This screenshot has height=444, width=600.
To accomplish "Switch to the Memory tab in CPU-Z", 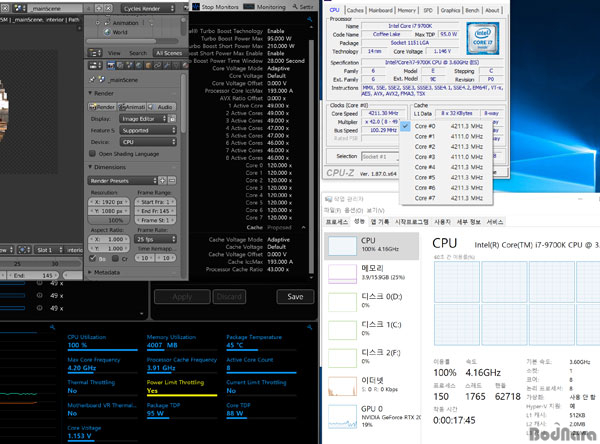I will (406, 10).
